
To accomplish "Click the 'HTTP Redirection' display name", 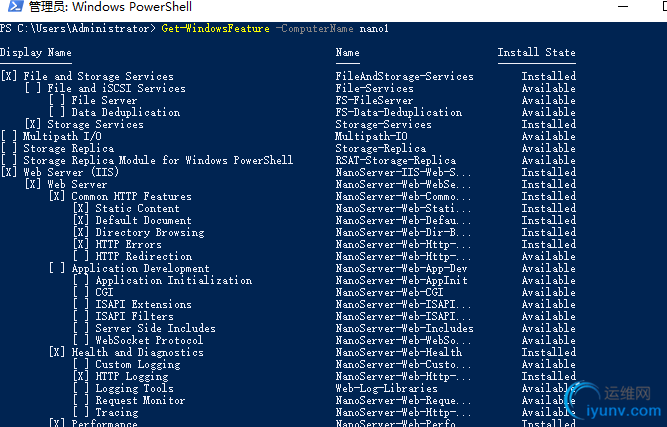I will [144, 256].
